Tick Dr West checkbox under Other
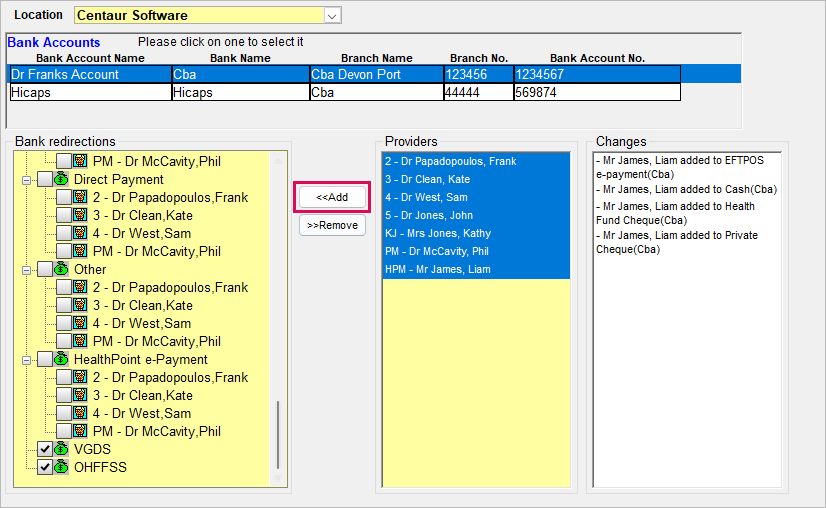This screenshot has height=508, width=826. click(64, 323)
